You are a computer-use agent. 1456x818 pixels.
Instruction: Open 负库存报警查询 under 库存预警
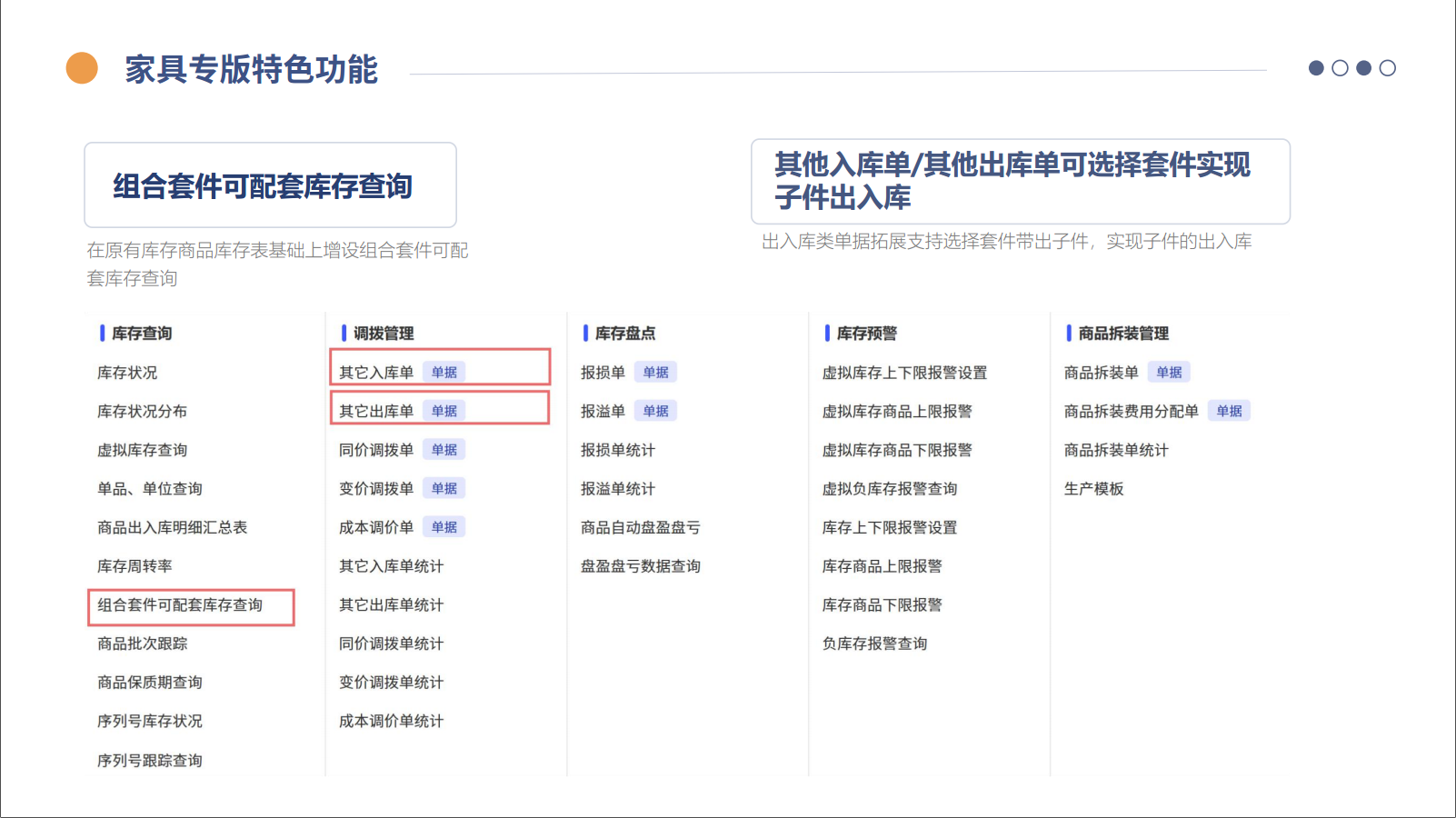(x=874, y=643)
